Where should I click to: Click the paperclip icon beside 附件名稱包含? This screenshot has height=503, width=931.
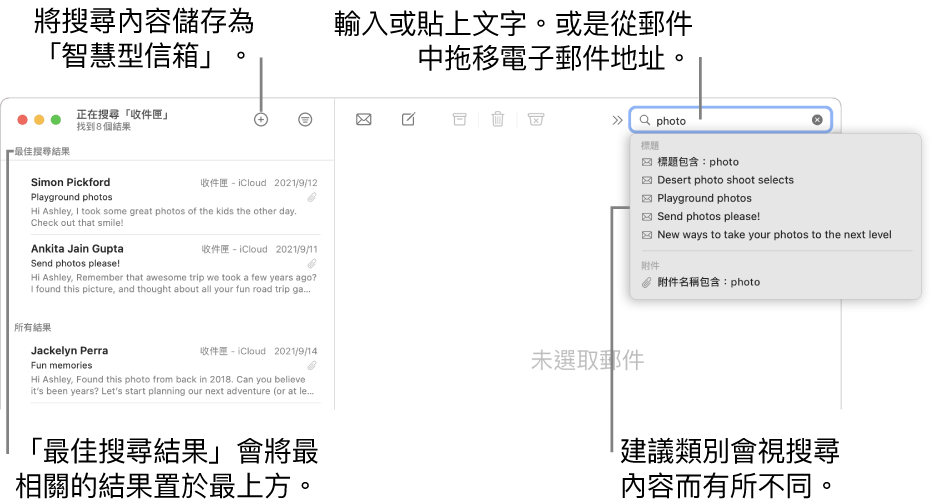coord(647,282)
